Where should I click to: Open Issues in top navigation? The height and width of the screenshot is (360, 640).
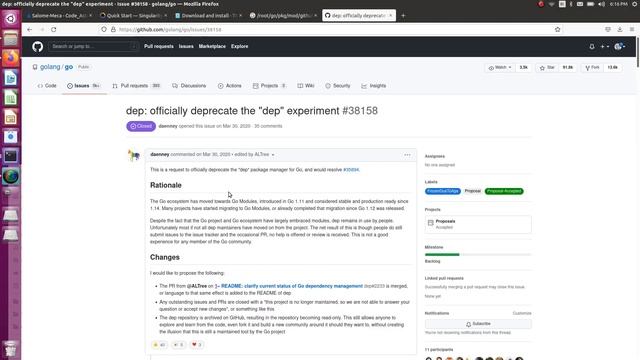(186, 47)
